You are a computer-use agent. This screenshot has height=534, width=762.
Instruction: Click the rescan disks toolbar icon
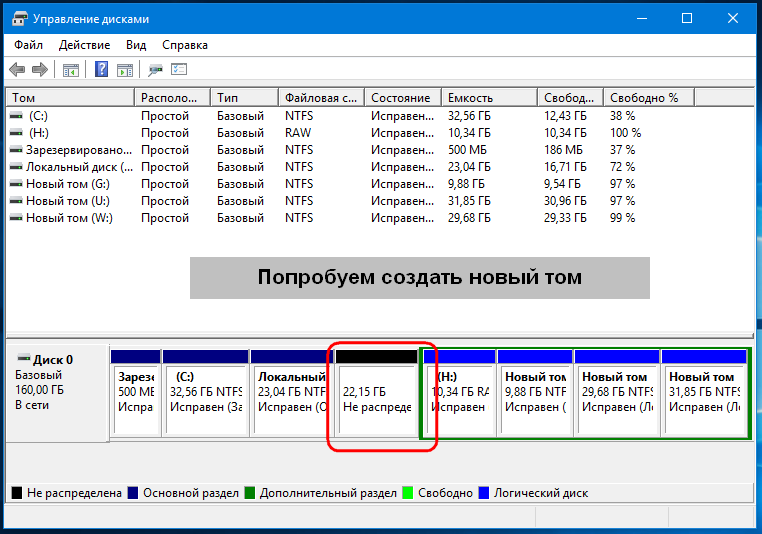[155, 70]
